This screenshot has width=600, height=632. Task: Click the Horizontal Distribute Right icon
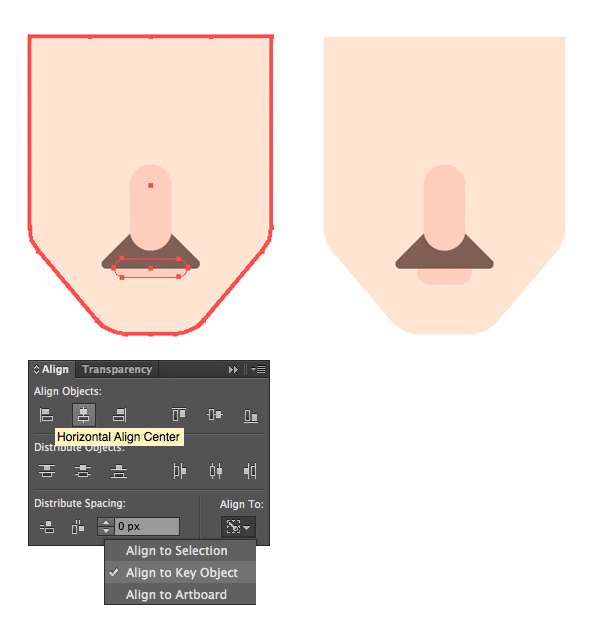(250, 471)
